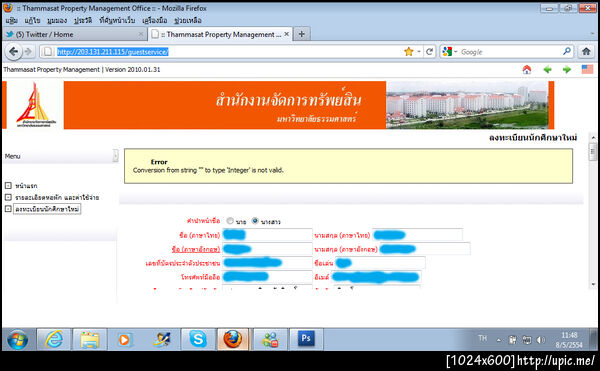Click the Firefox forward arrow button

click(x=28, y=52)
